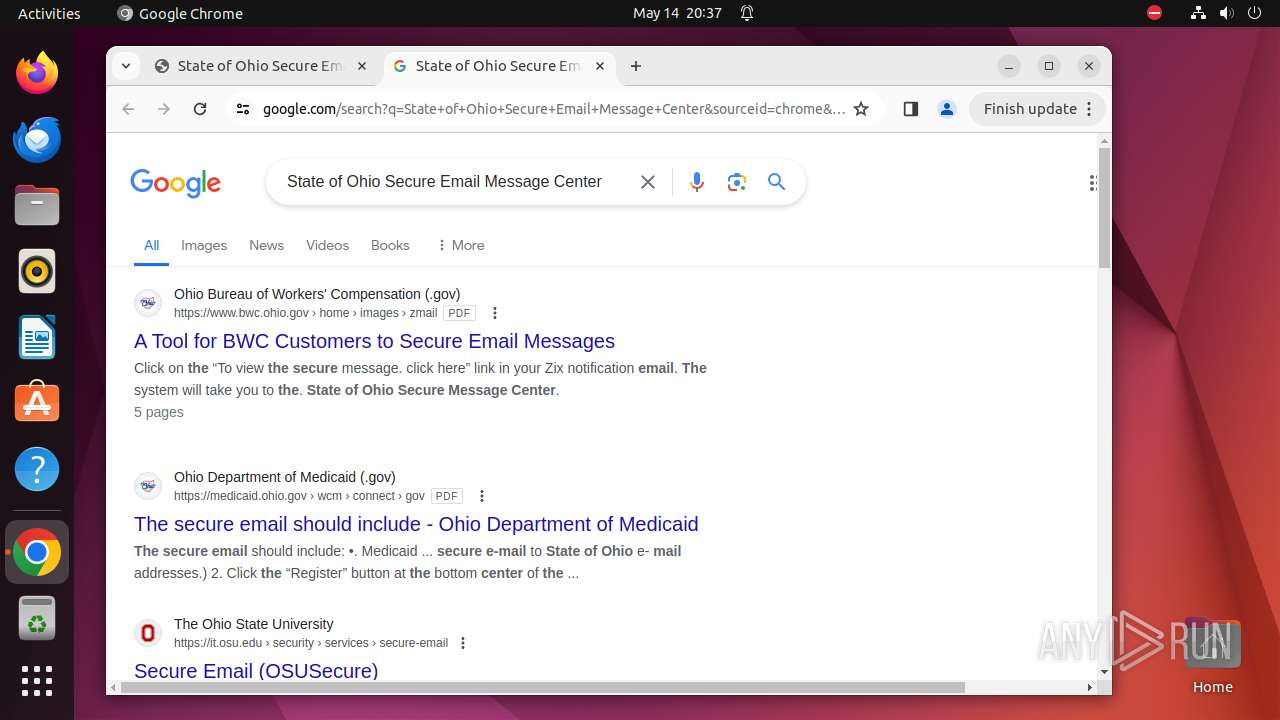The height and width of the screenshot is (720, 1280).
Task: Open Rhythmbox music player icon
Action: pos(37,271)
